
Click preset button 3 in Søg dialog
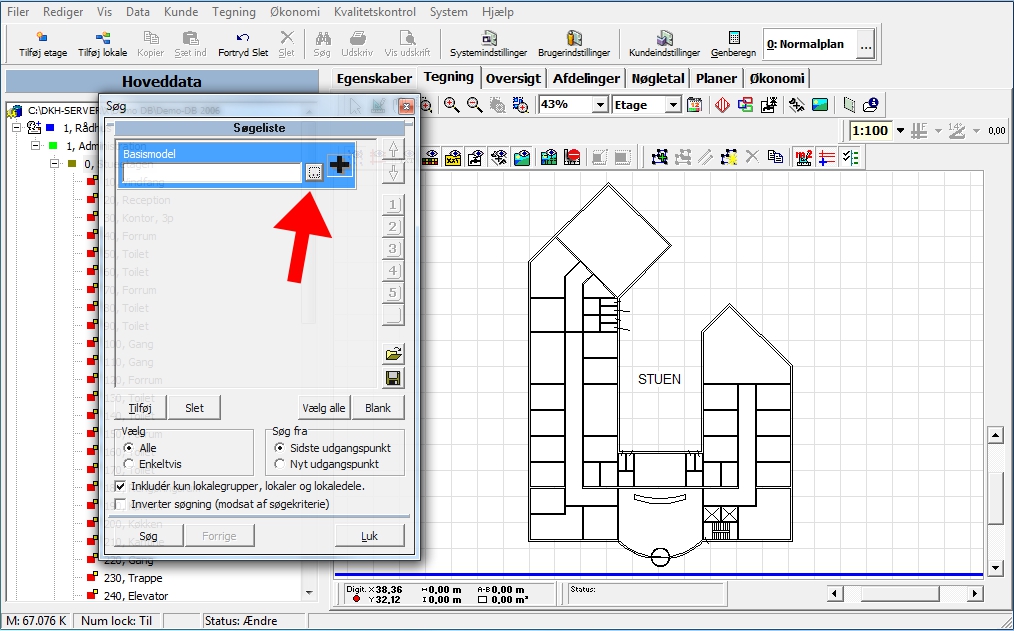pos(393,249)
